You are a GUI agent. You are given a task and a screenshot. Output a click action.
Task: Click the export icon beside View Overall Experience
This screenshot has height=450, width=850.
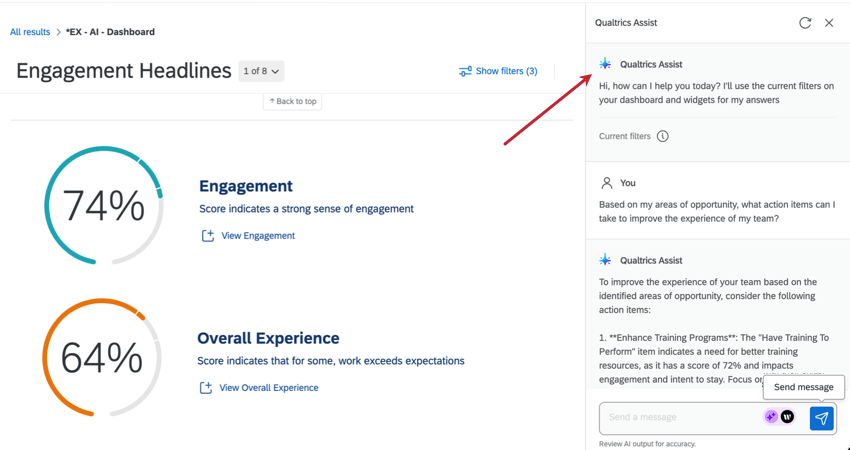click(x=206, y=388)
